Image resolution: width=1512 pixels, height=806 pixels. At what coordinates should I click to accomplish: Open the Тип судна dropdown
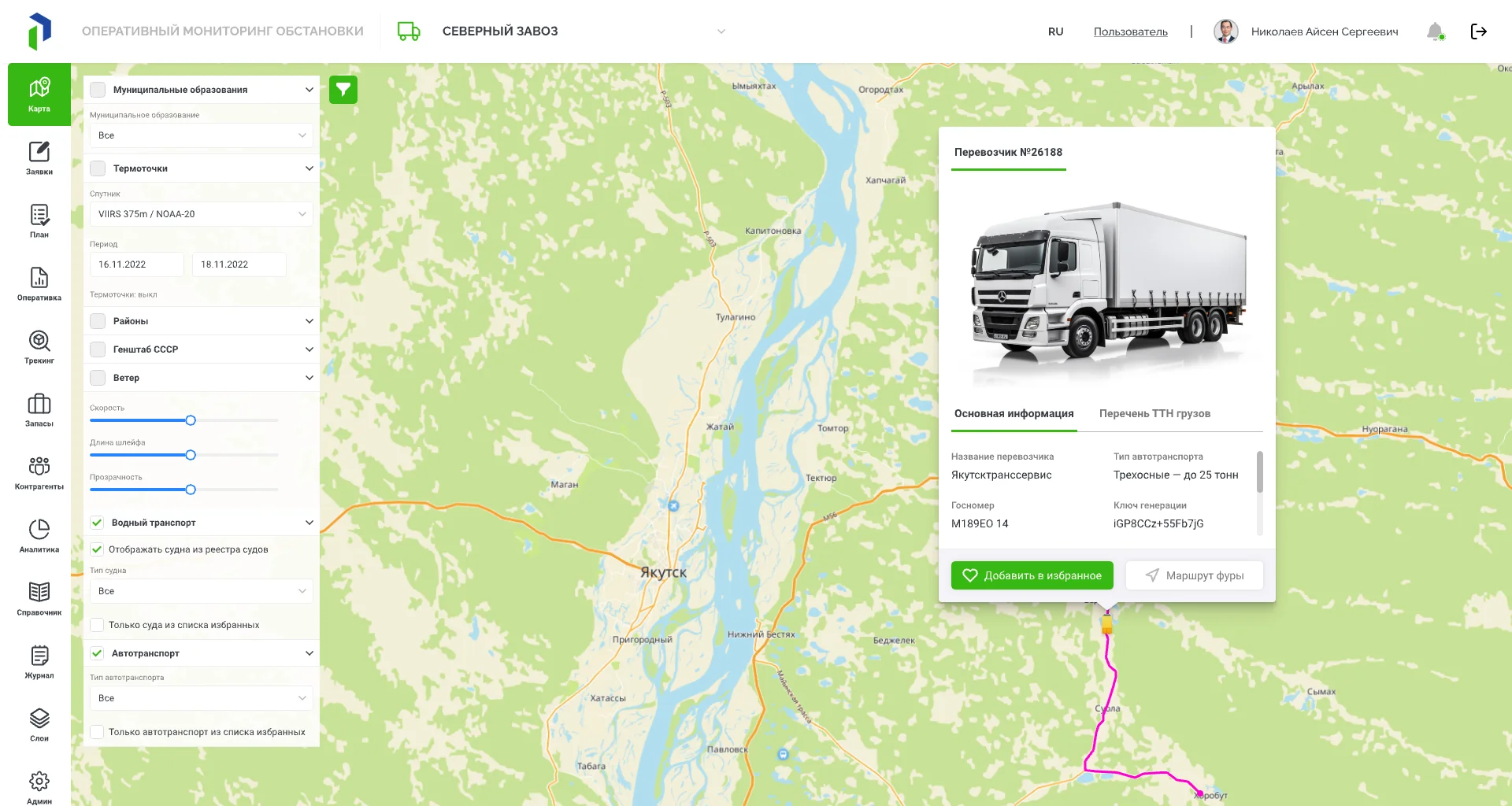tap(202, 591)
